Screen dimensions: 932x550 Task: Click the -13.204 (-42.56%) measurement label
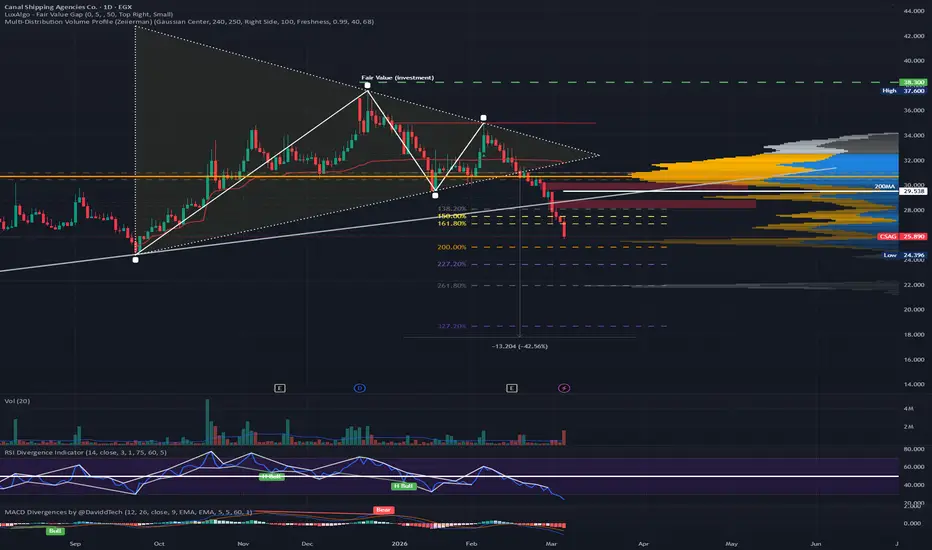tap(520, 346)
